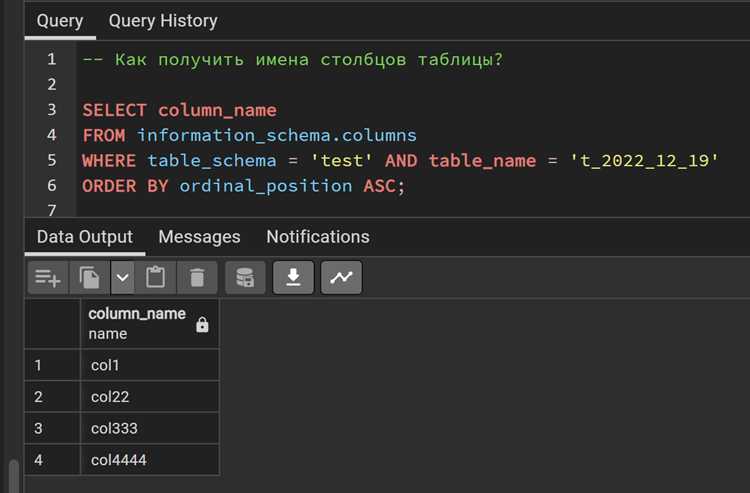Click line number 5 in editor gutter
The image size is (750, 493).
(52, 160)
